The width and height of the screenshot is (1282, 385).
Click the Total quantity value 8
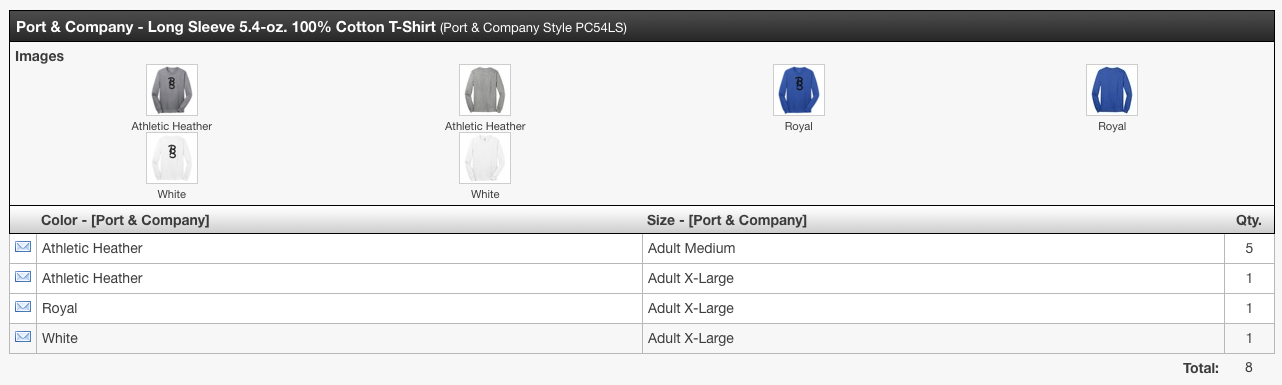1249,368
